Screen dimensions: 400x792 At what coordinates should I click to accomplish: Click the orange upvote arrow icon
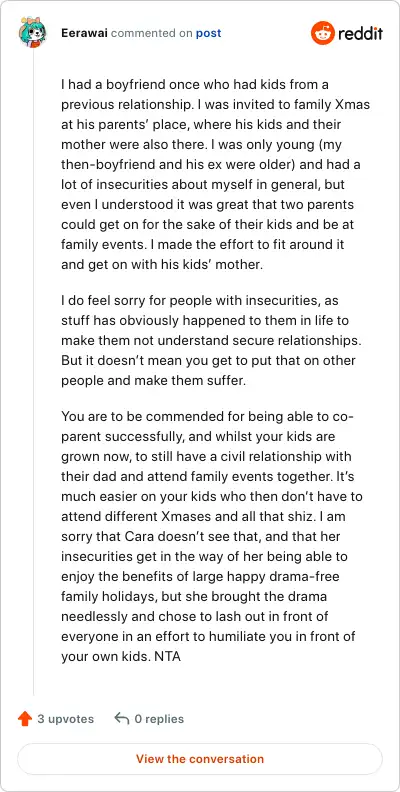(x=25, y=718)
